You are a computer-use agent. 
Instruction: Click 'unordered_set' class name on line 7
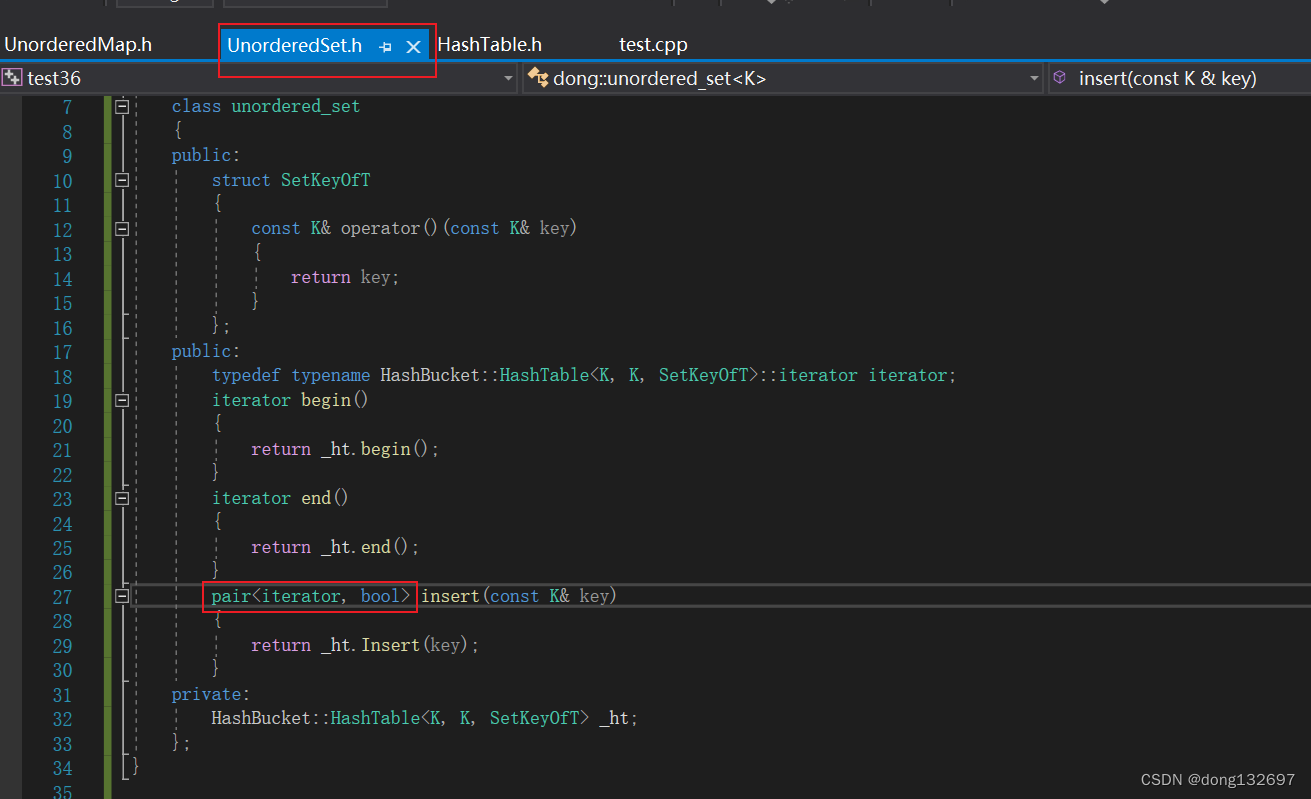pyautogui.click(x=296, y=106)
